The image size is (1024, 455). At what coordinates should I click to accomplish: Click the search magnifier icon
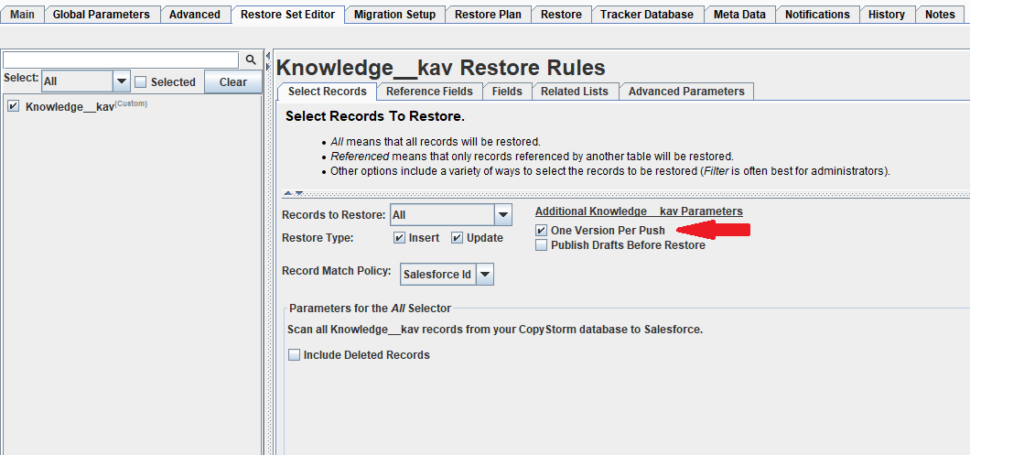coord(250,59)
